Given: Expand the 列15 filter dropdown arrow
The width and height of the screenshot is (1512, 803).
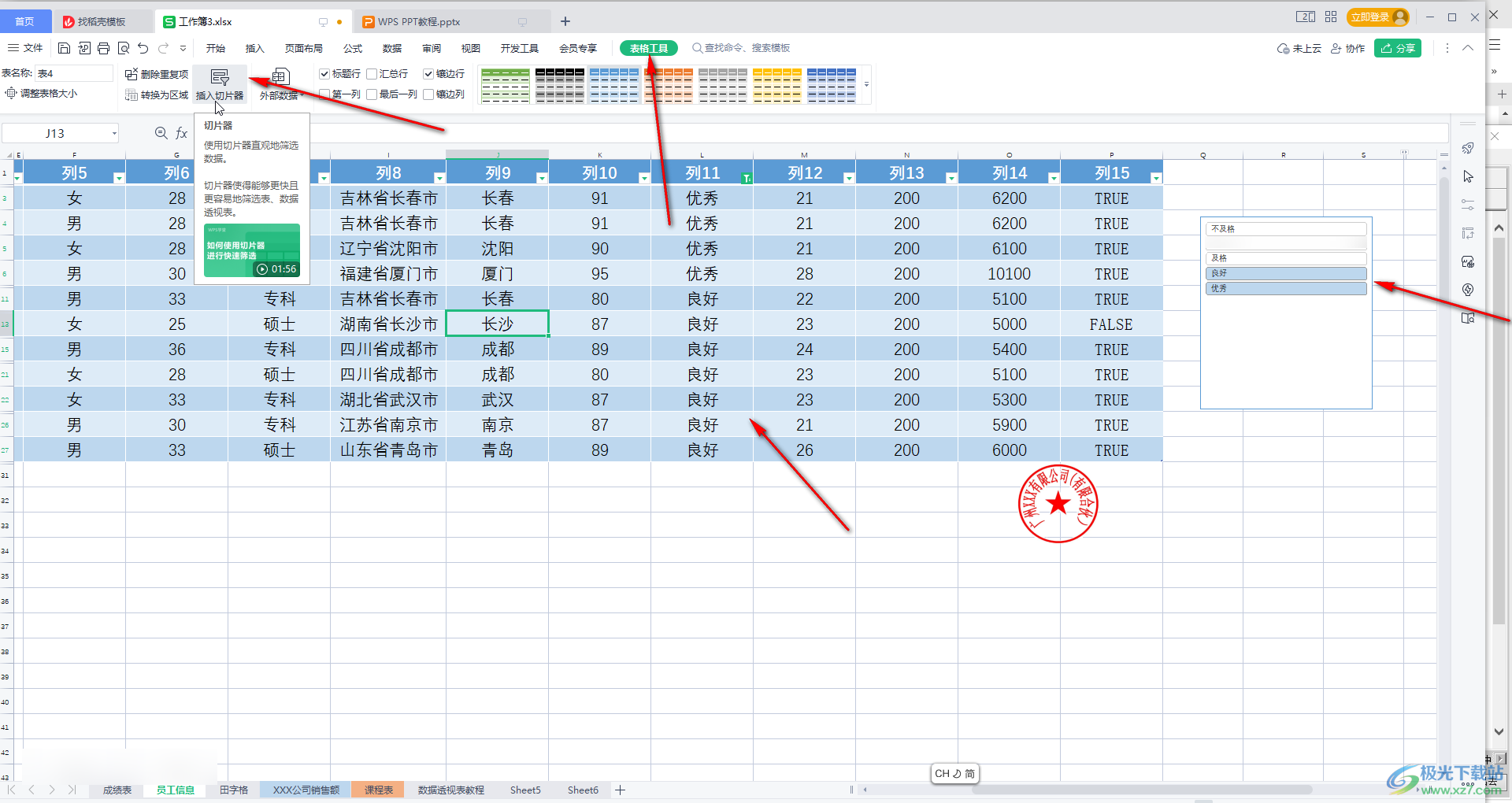Looking at the screenshot, I should pyautogui.click(x=1155, y=179).
